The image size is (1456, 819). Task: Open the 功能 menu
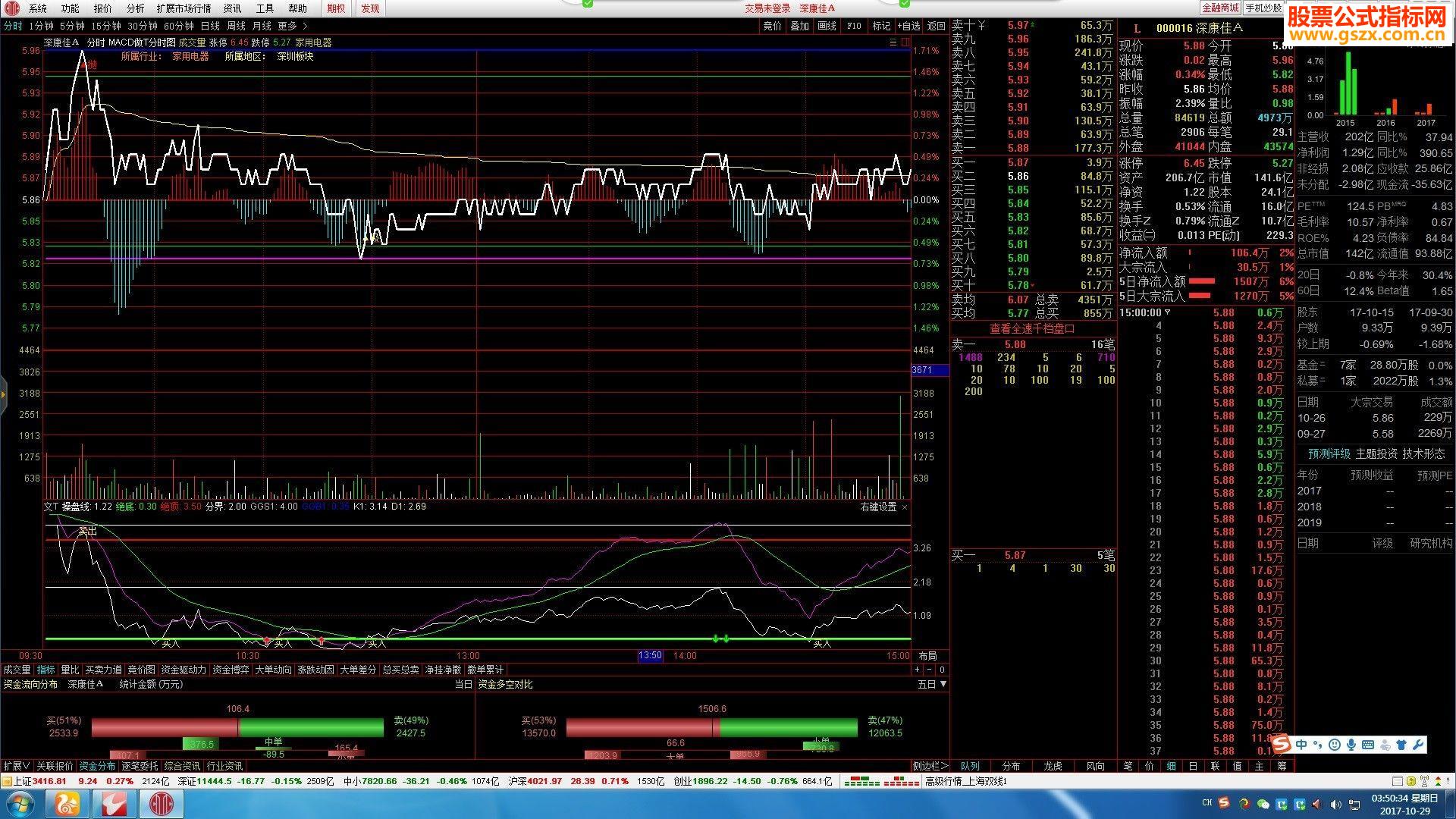click(x=71, y=8)
